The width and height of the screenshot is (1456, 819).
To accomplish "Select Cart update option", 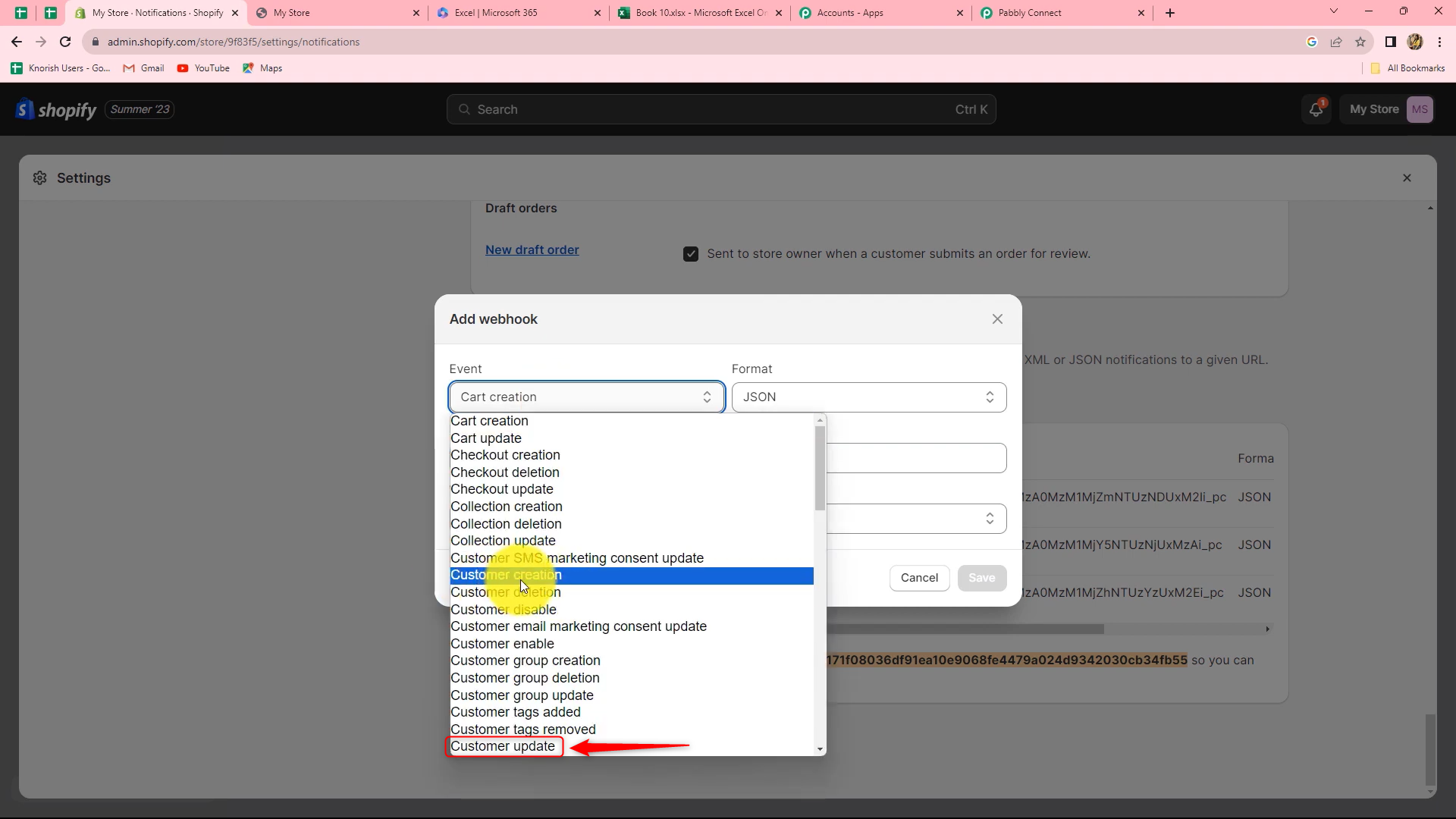I will click(x=632, y=438).
